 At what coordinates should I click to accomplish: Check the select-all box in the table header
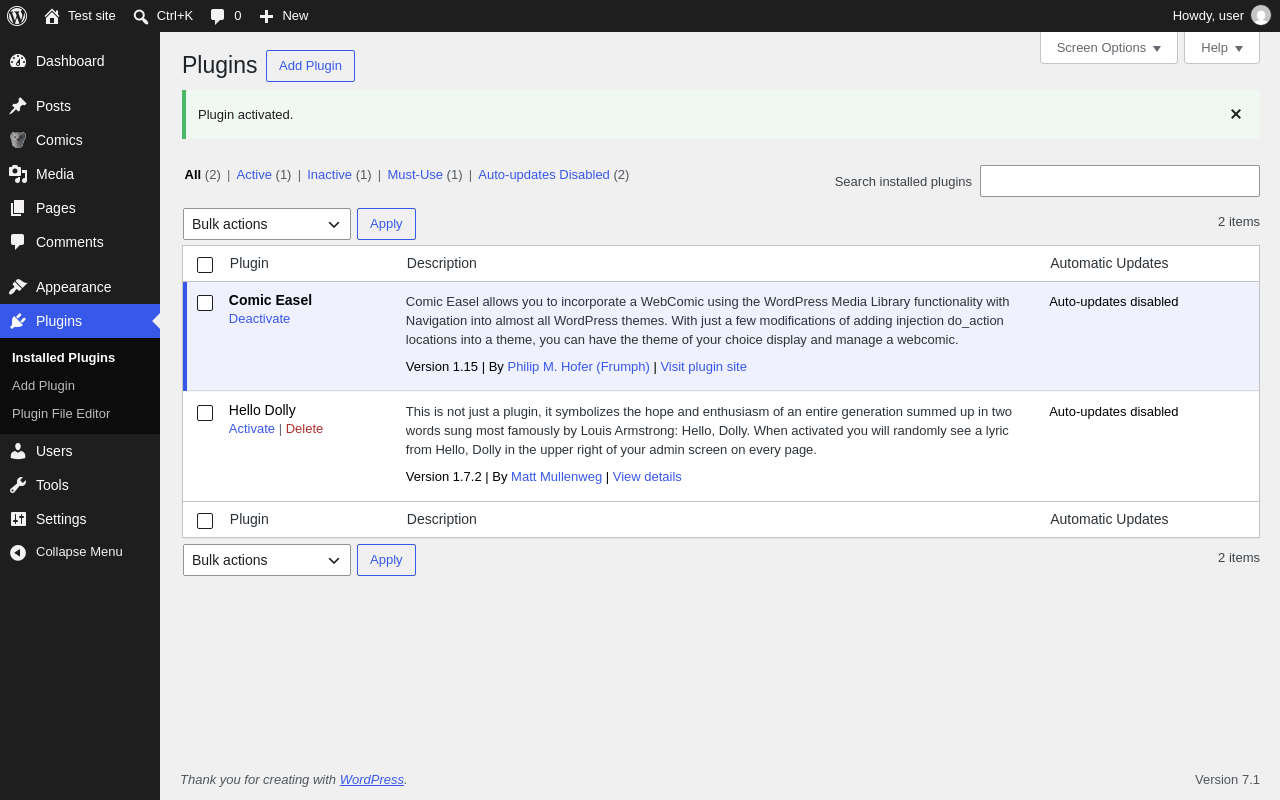(205, 265)
